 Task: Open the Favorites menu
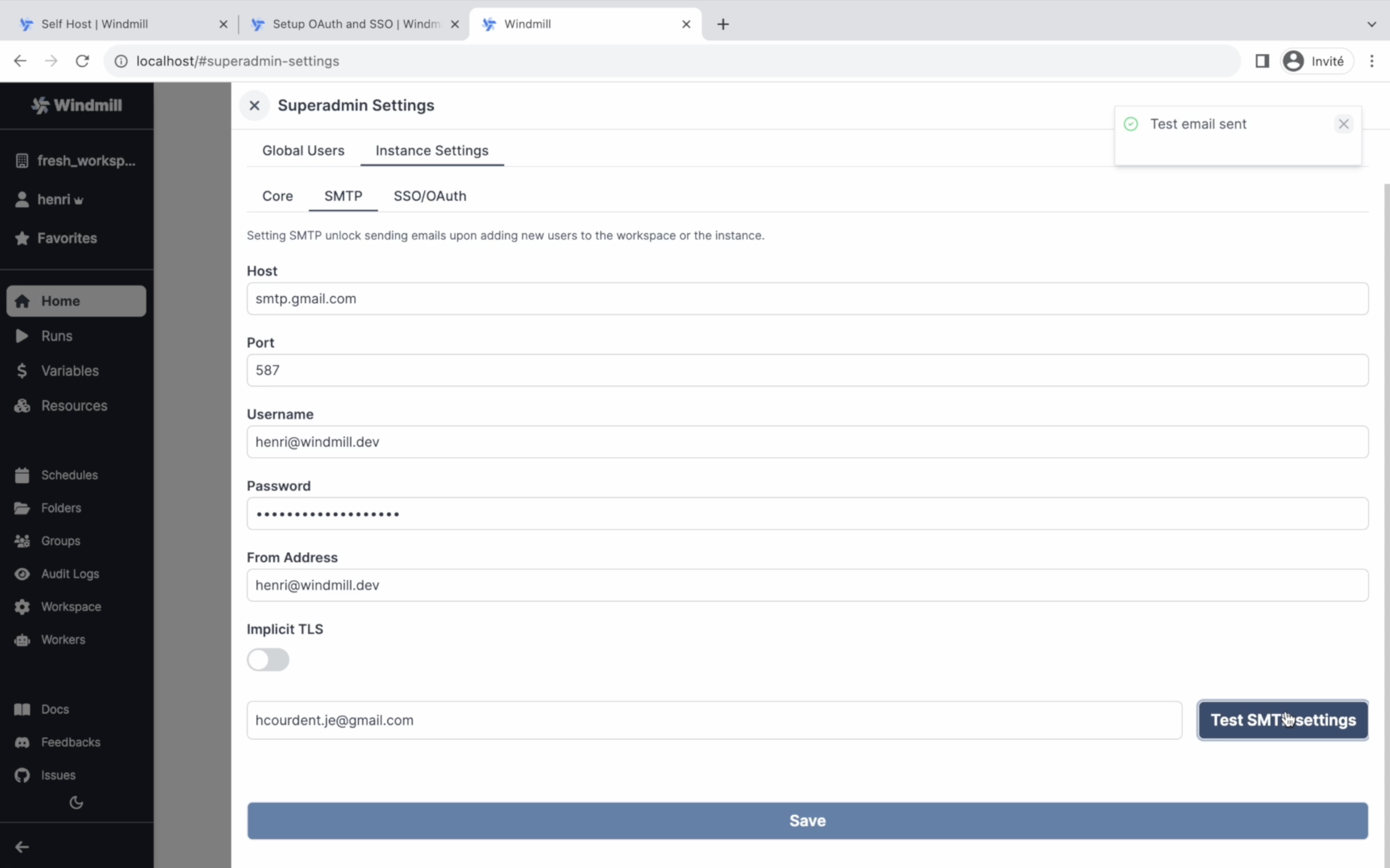[x=56, y=238]
